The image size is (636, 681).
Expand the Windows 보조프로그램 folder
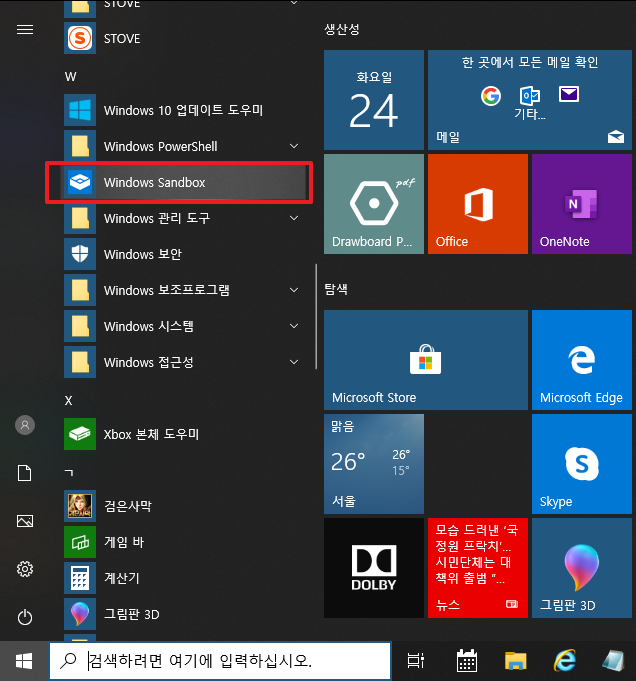pos(185,290)
